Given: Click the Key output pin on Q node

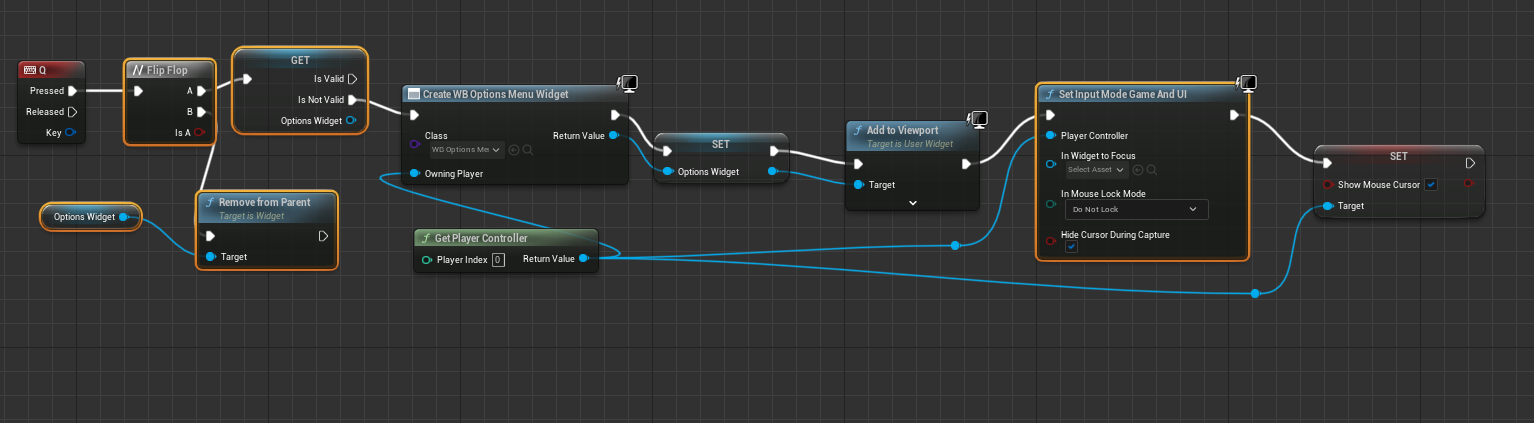Looking at the screenshot, I should (x=72, y=133).
